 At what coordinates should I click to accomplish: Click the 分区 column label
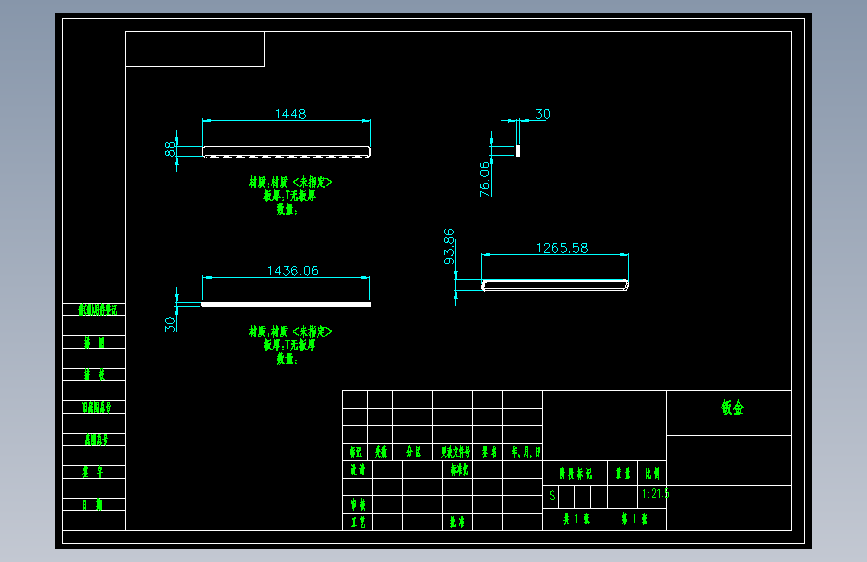(x=413, y=452)
